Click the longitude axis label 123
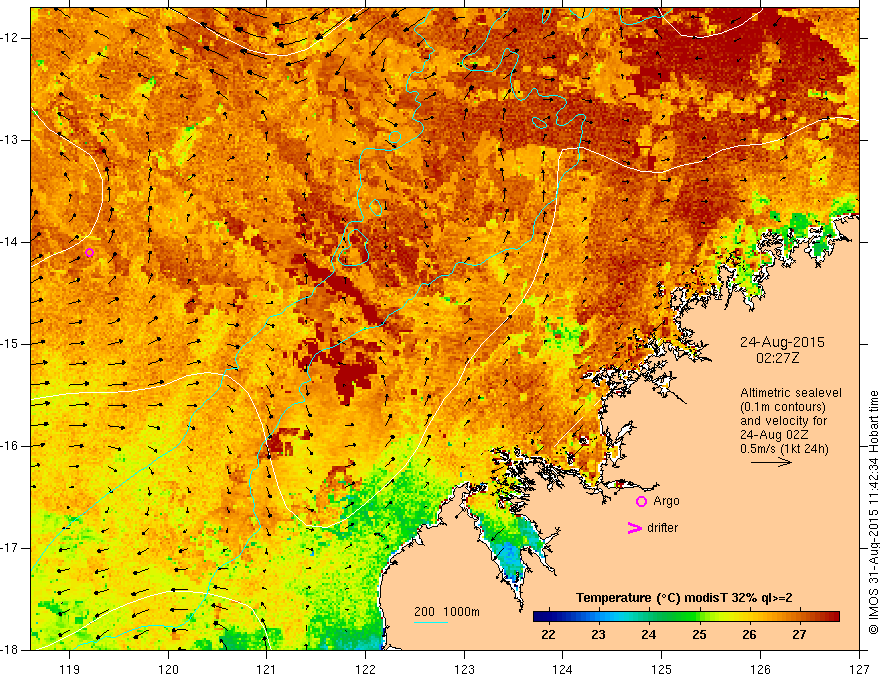Viewport: 880px width, 680px height. [x=464, y=669]
